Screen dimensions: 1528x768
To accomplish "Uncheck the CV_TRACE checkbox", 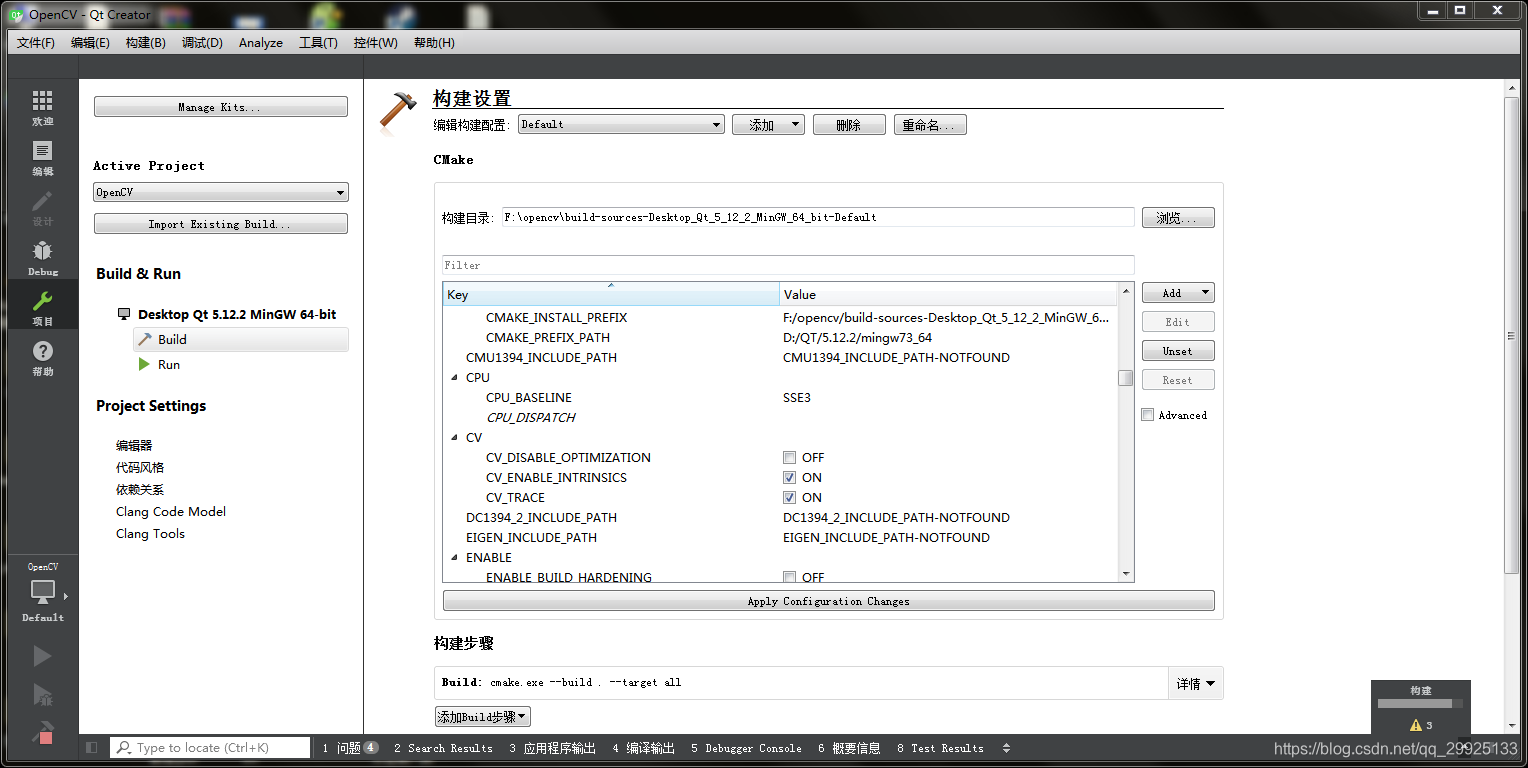I will click(x=790, y=497).
